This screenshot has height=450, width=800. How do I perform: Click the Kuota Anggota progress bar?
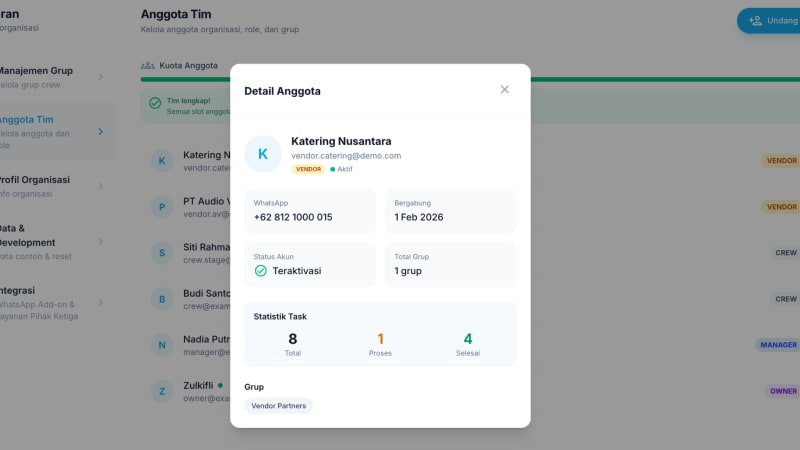(470, 80)
